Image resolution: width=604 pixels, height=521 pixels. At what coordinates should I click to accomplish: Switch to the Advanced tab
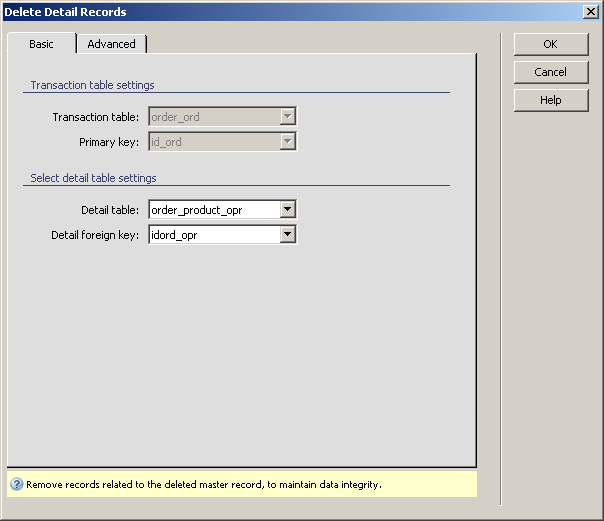(x=111, y=44)
